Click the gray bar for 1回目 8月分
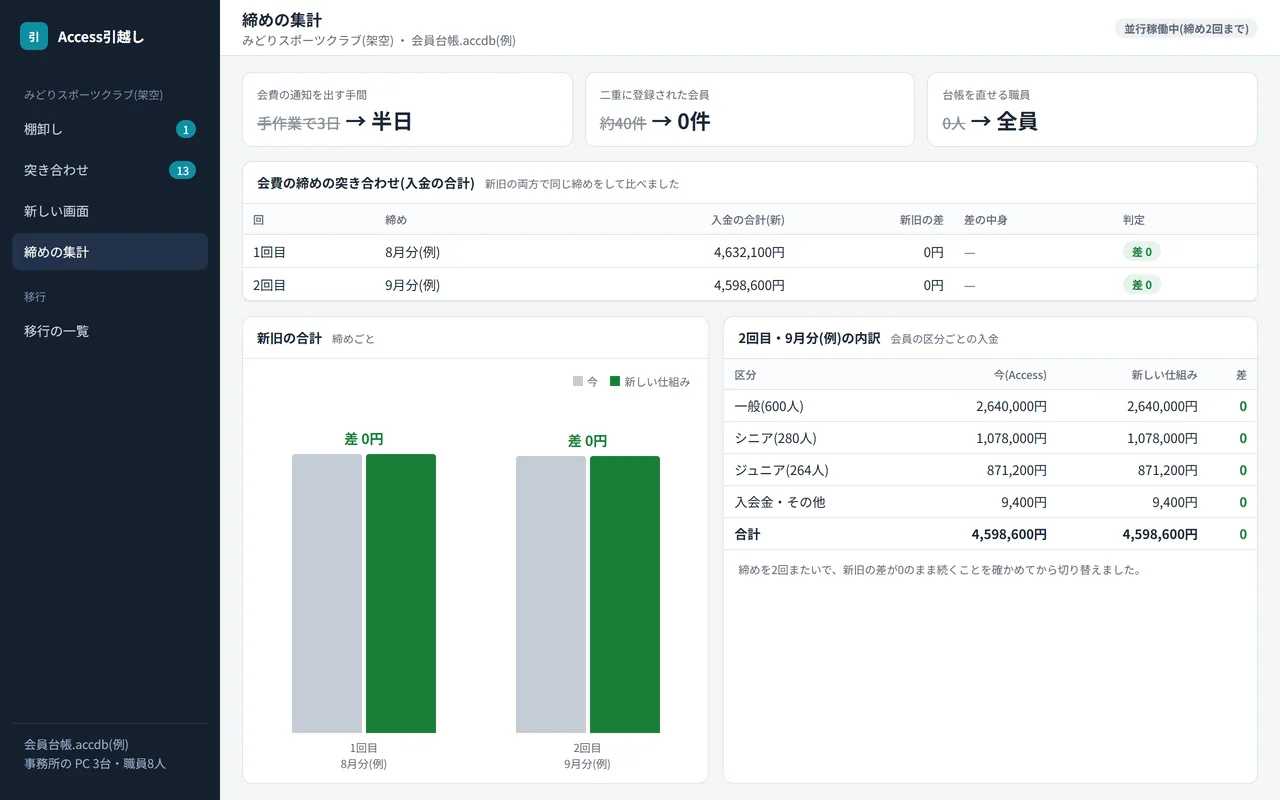 tap(327, 593)
